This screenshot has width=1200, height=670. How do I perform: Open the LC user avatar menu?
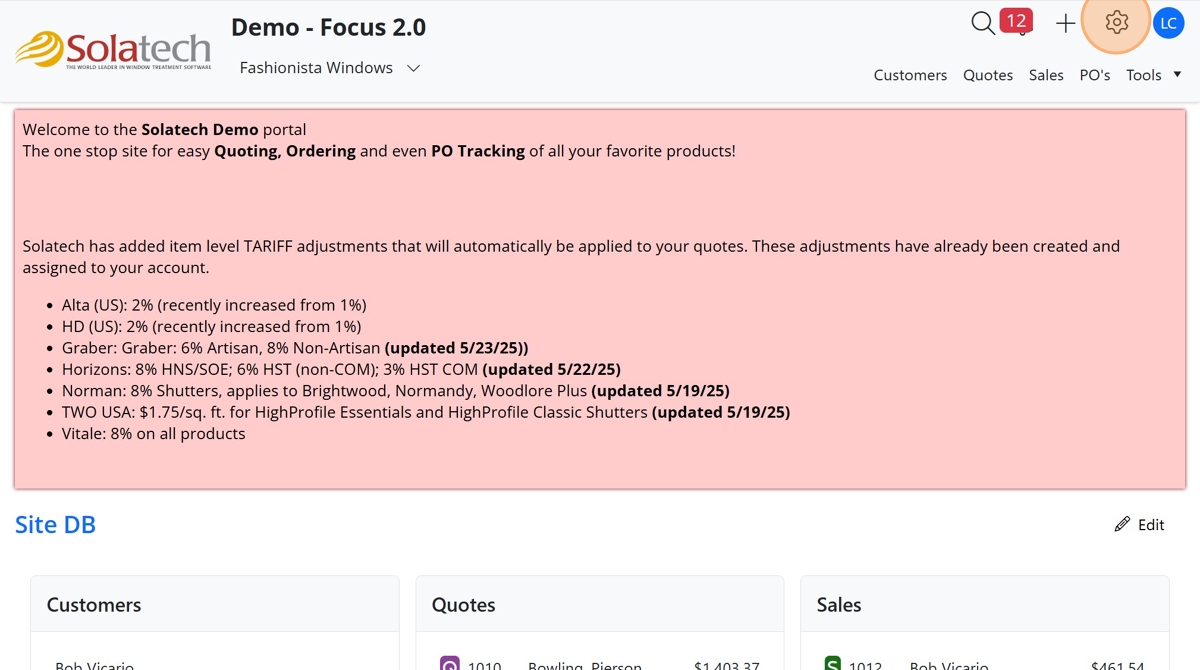[x=1168, y=23]
